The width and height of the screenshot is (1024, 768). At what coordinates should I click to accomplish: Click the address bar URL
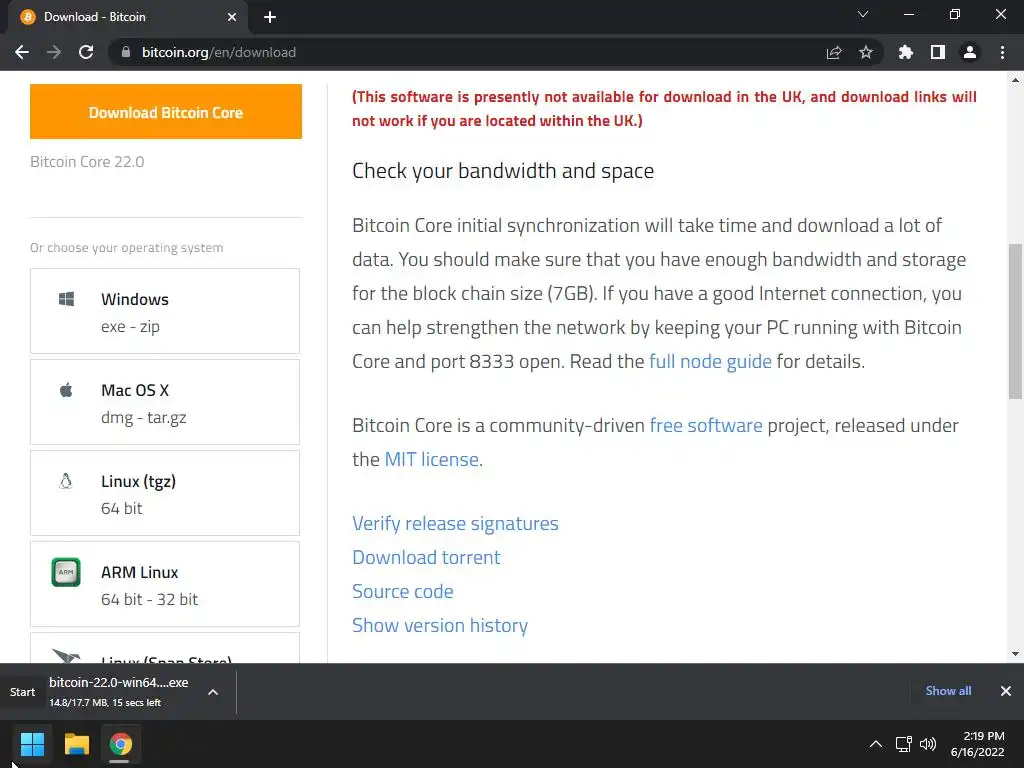[x=219, y=52]
